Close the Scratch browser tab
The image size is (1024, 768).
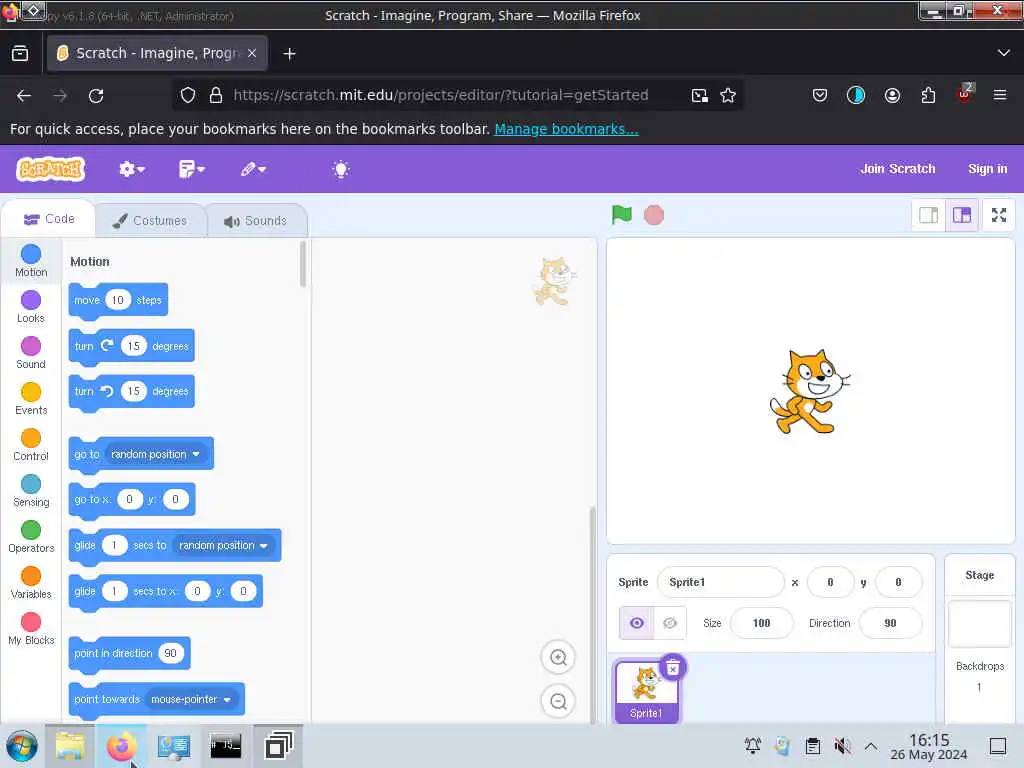[x=252, y=53]
